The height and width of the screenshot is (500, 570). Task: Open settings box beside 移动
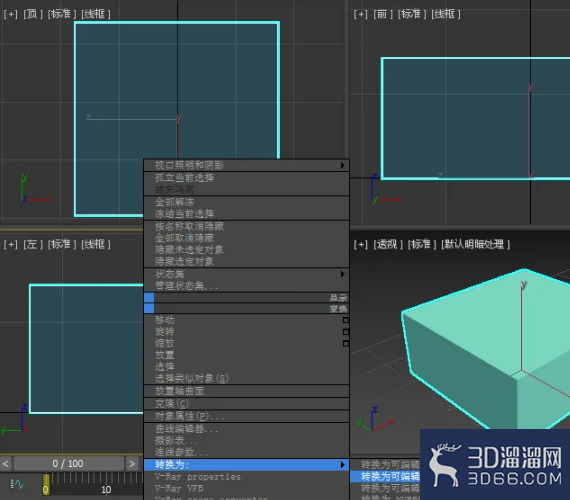click(345, 320)
